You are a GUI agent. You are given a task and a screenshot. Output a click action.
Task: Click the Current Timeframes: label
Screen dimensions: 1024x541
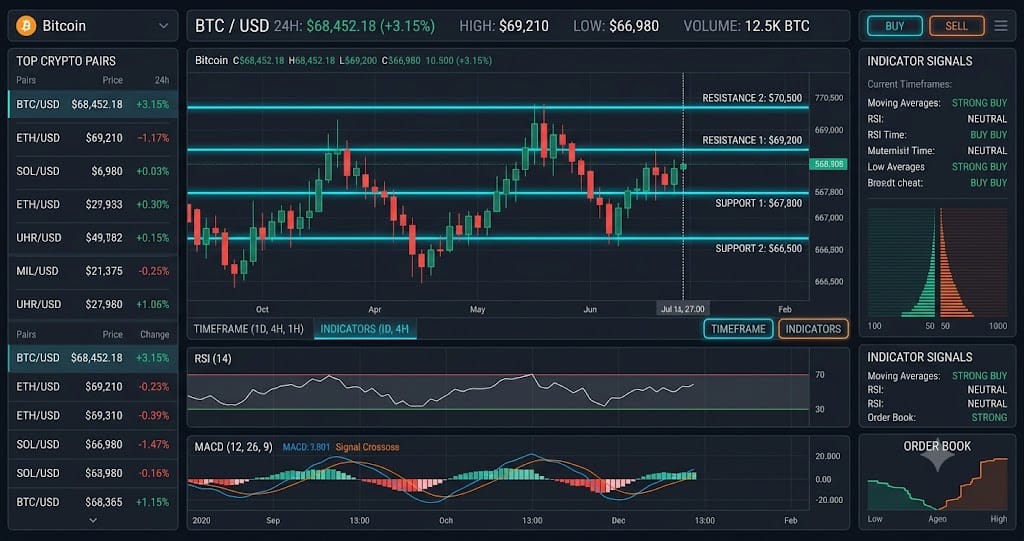click(910, 84)
